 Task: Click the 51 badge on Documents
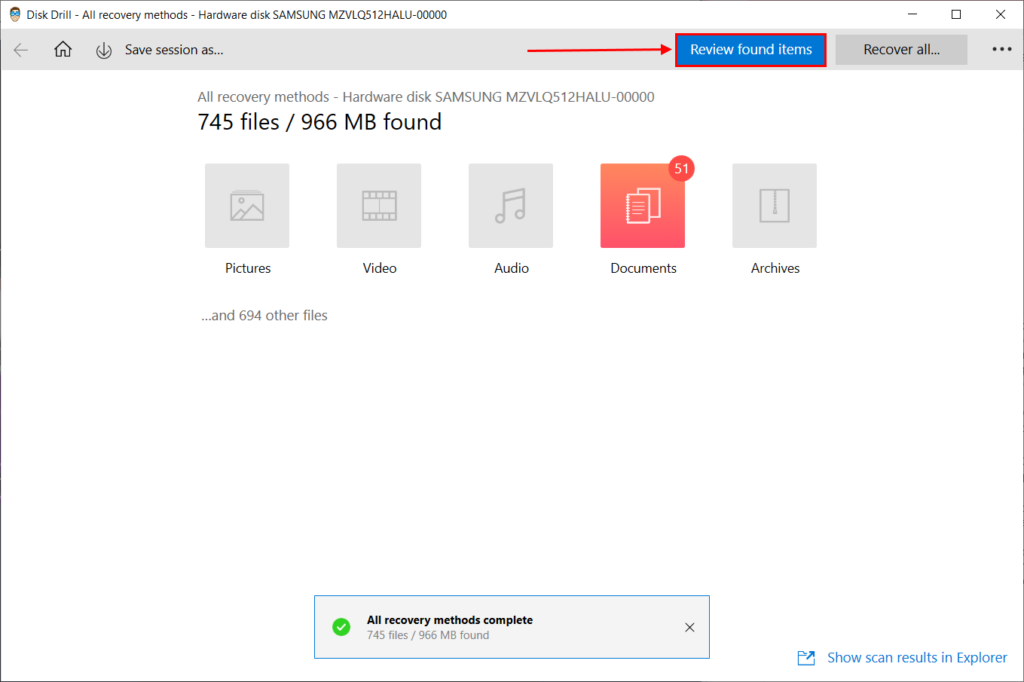pos(682,169)
